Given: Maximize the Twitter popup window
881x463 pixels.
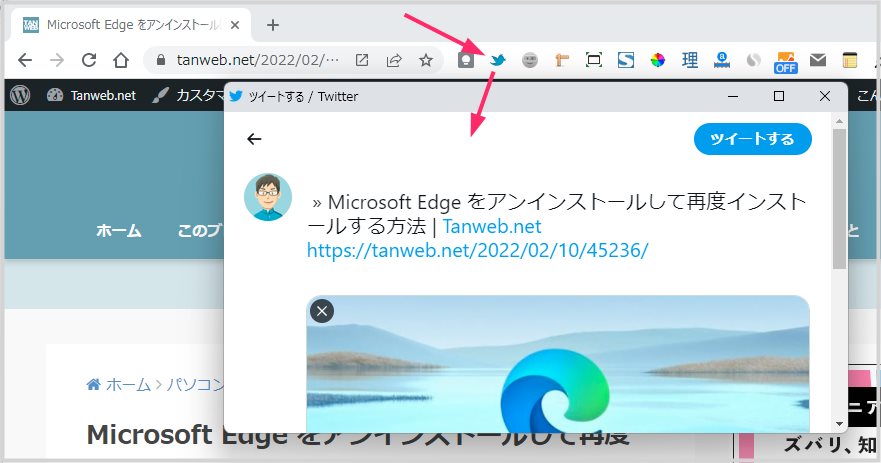Looking at the screenshot, I should pos(779,96).
